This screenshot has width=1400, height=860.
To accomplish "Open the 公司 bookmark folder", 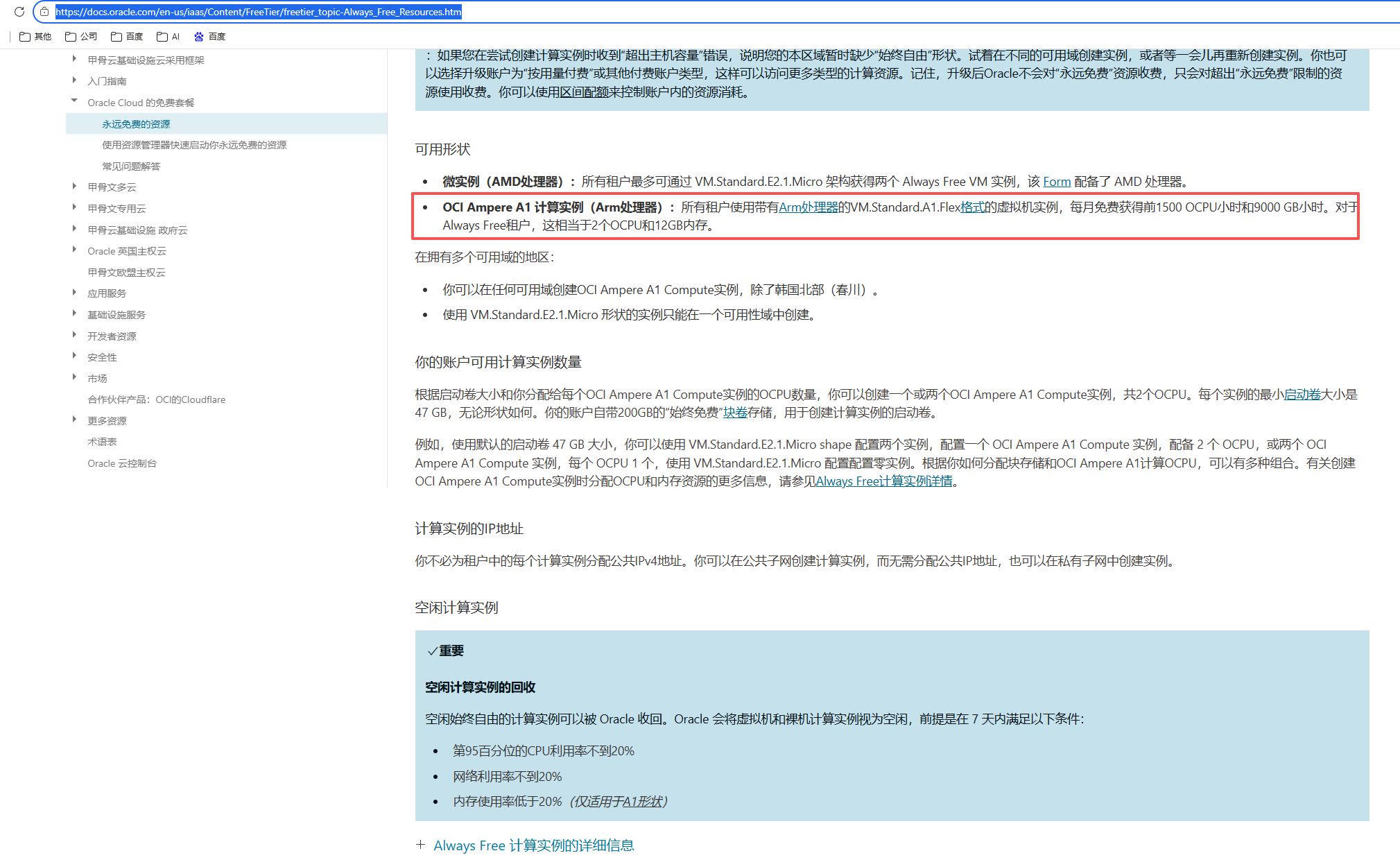I will point(81,37).
